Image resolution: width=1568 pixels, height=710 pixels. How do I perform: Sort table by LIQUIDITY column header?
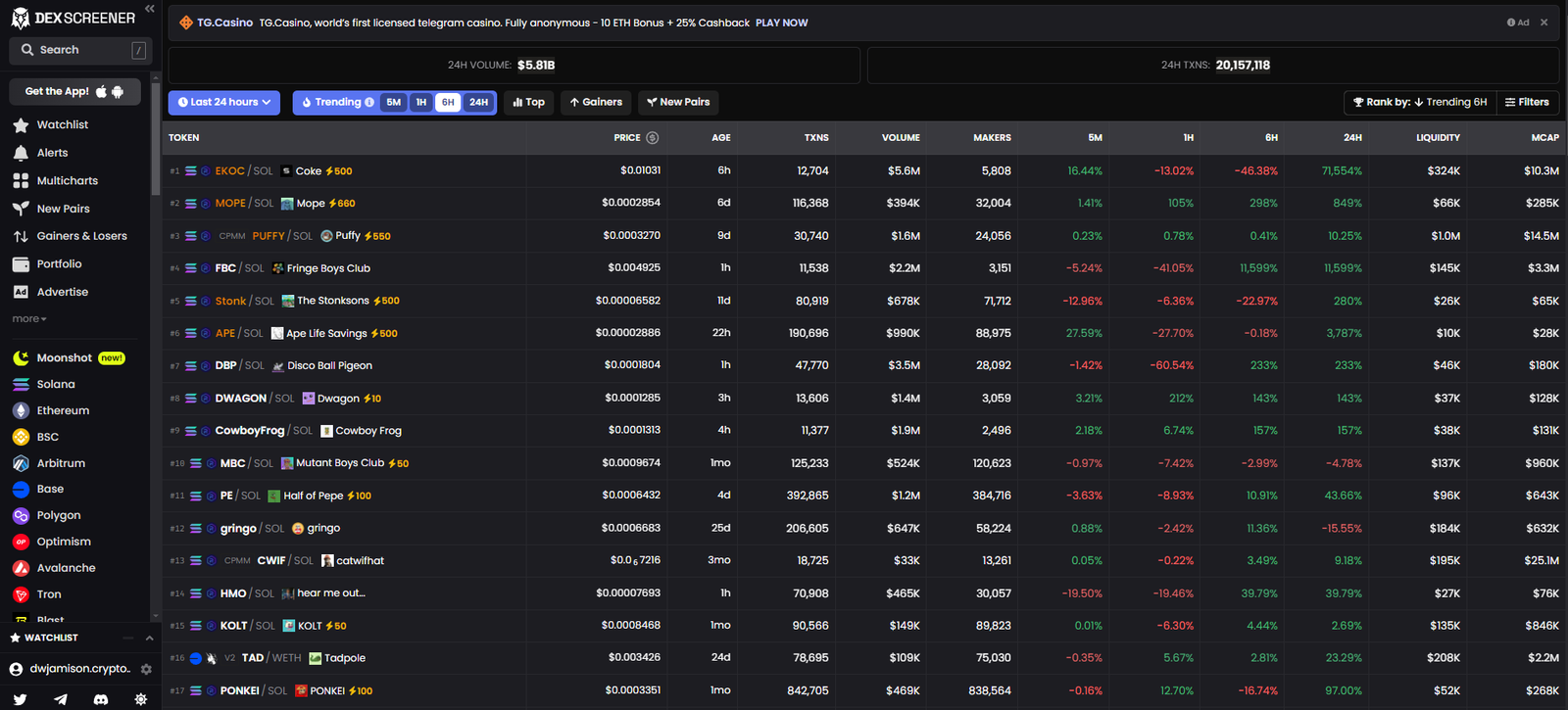click(1438, 138)
